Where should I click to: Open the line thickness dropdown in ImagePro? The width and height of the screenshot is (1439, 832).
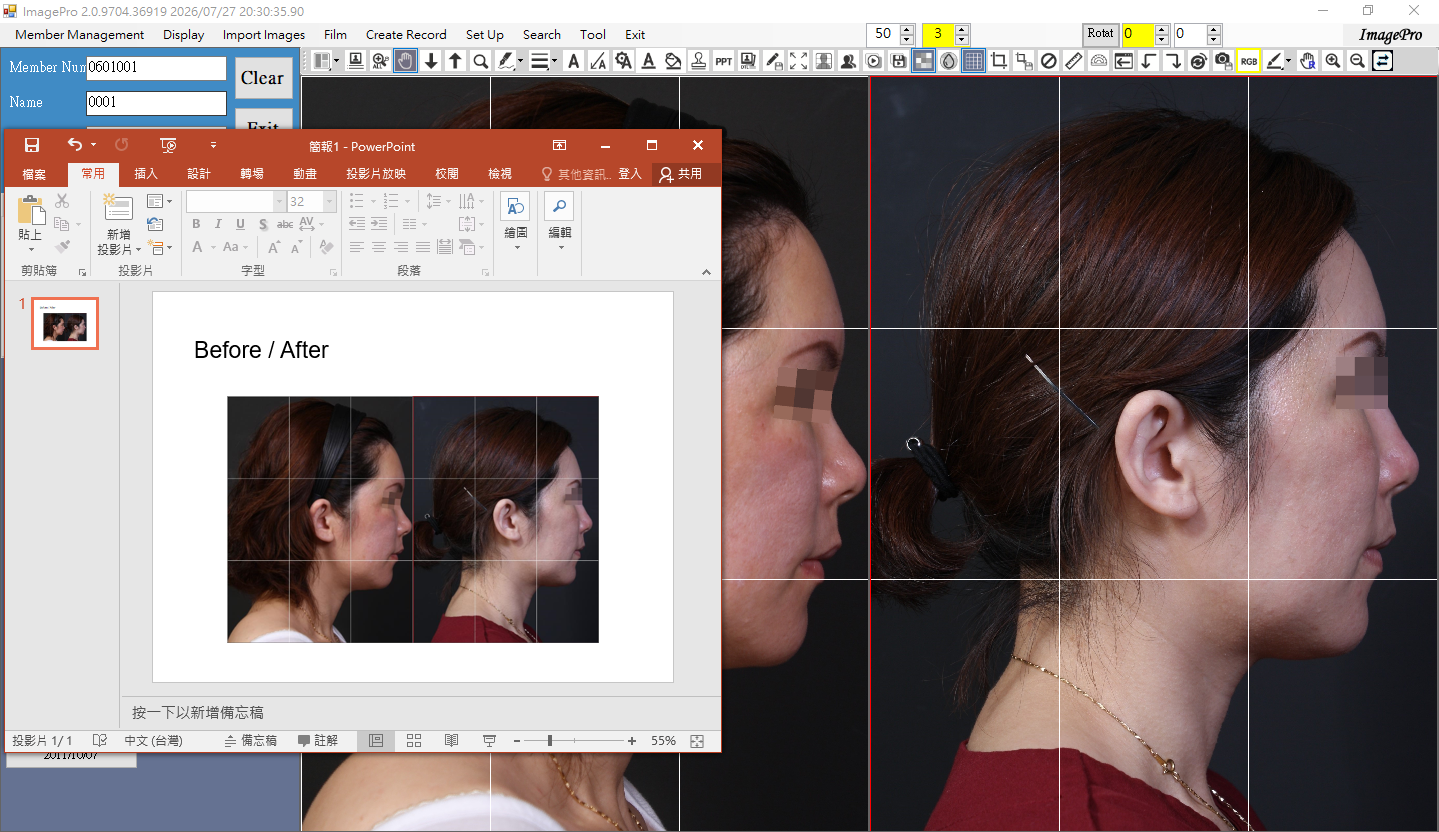555,62
